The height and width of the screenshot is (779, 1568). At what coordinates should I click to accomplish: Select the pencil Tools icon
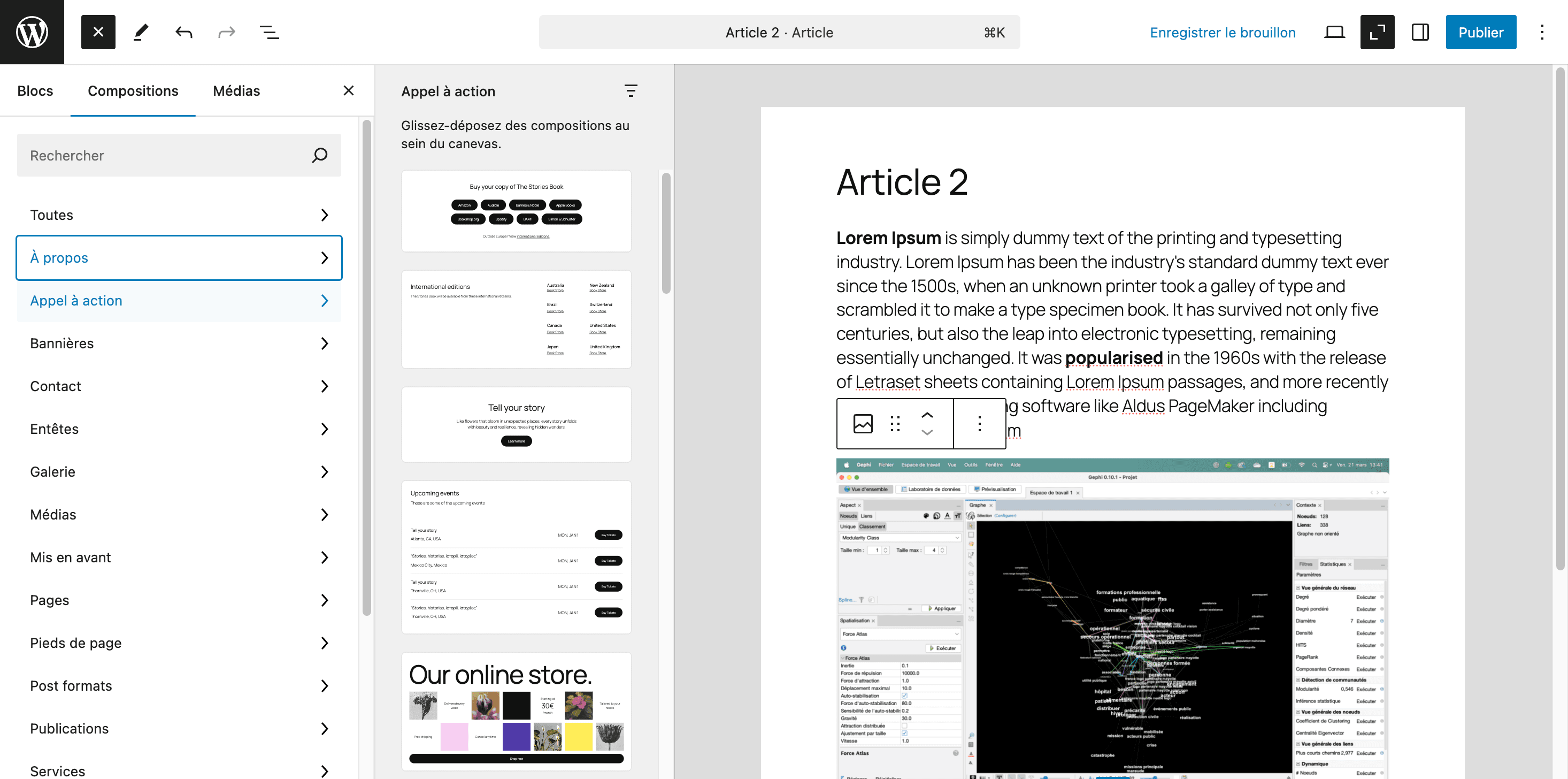tap(141, 32)
